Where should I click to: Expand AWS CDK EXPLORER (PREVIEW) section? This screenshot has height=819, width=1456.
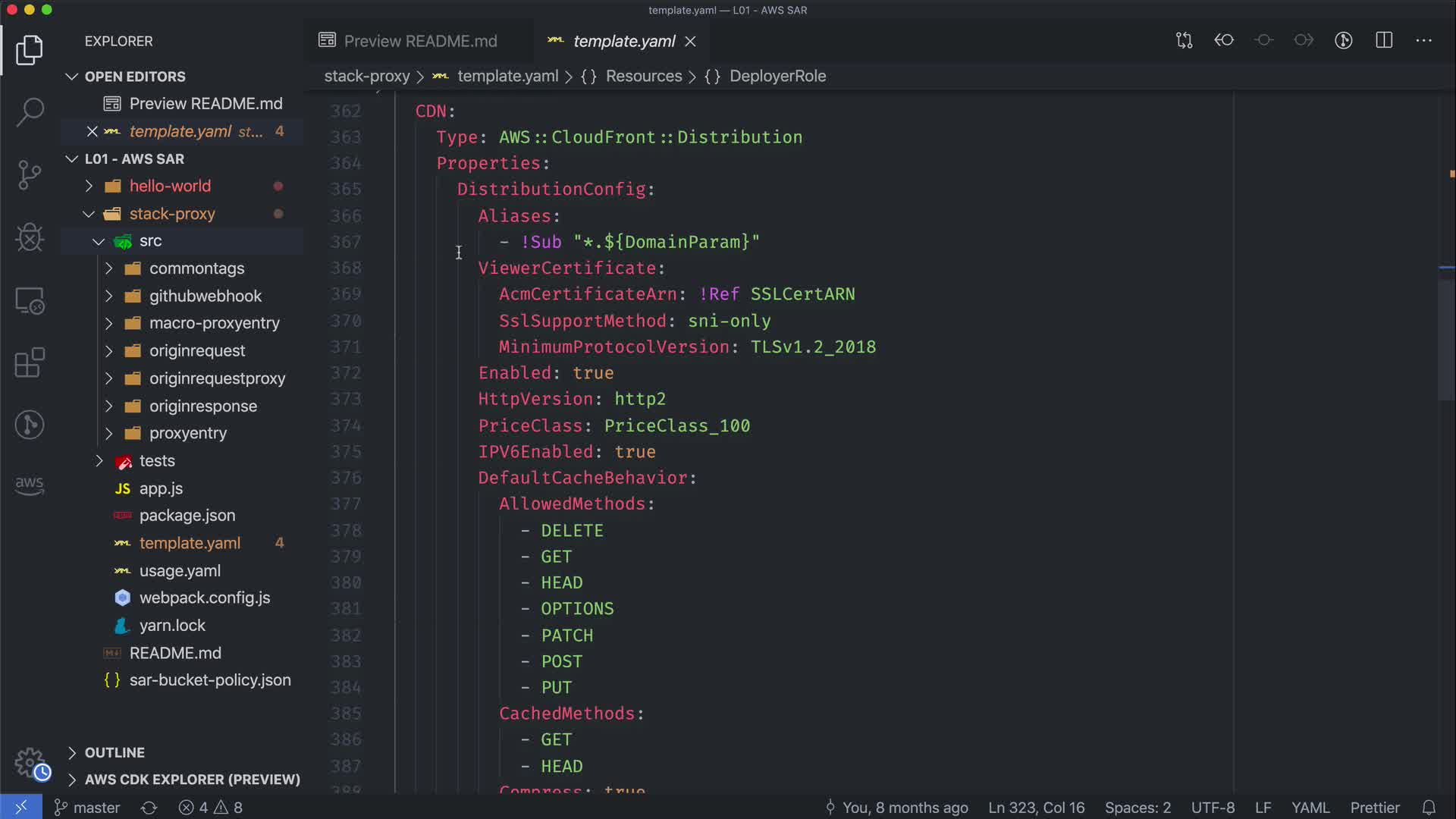192,780
